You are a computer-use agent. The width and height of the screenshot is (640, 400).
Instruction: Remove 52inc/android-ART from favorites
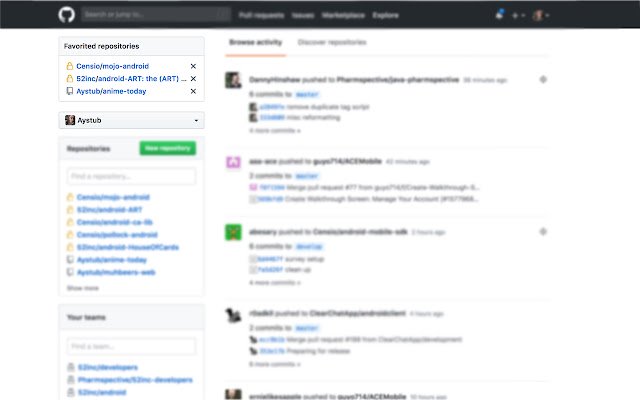tap(193, 78)
